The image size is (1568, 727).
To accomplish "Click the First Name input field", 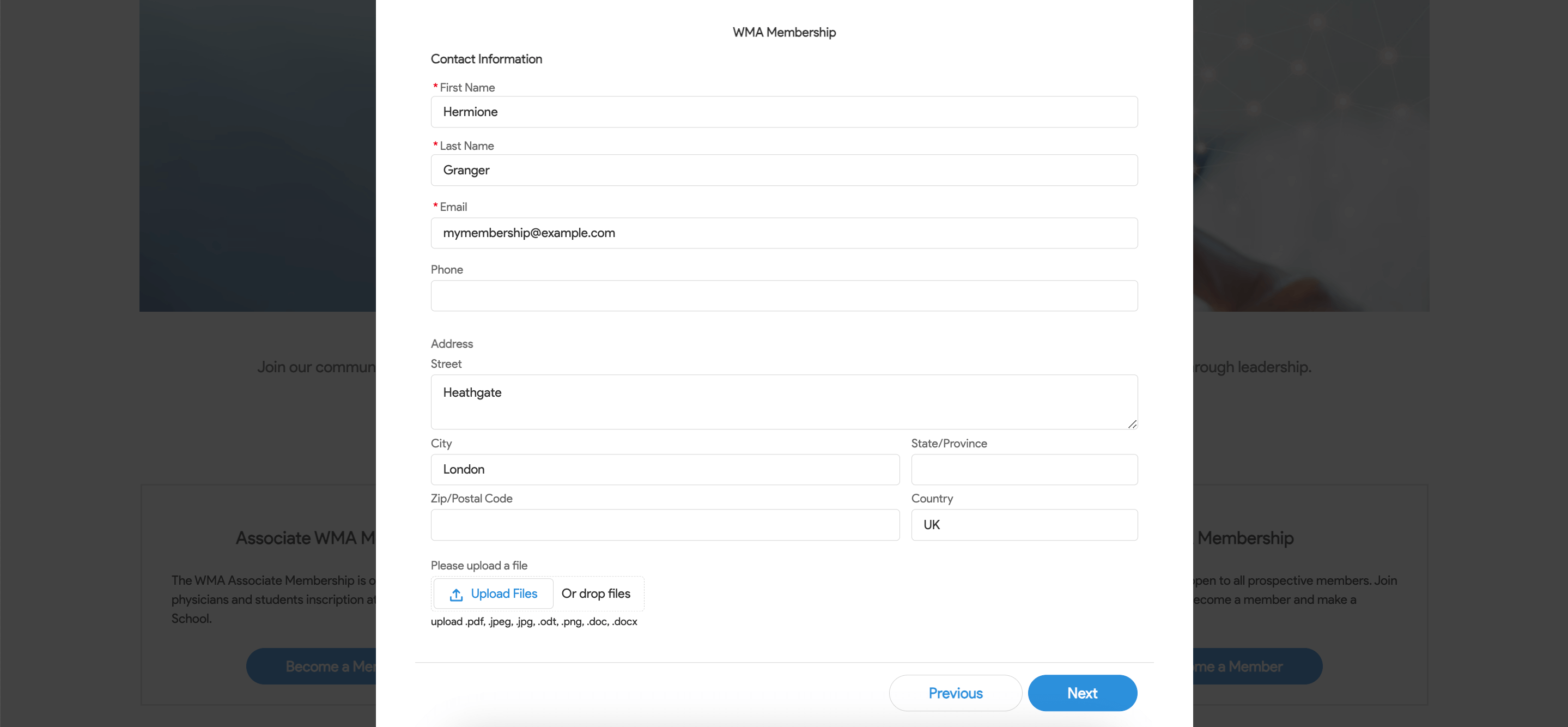I will click(784, 111).
